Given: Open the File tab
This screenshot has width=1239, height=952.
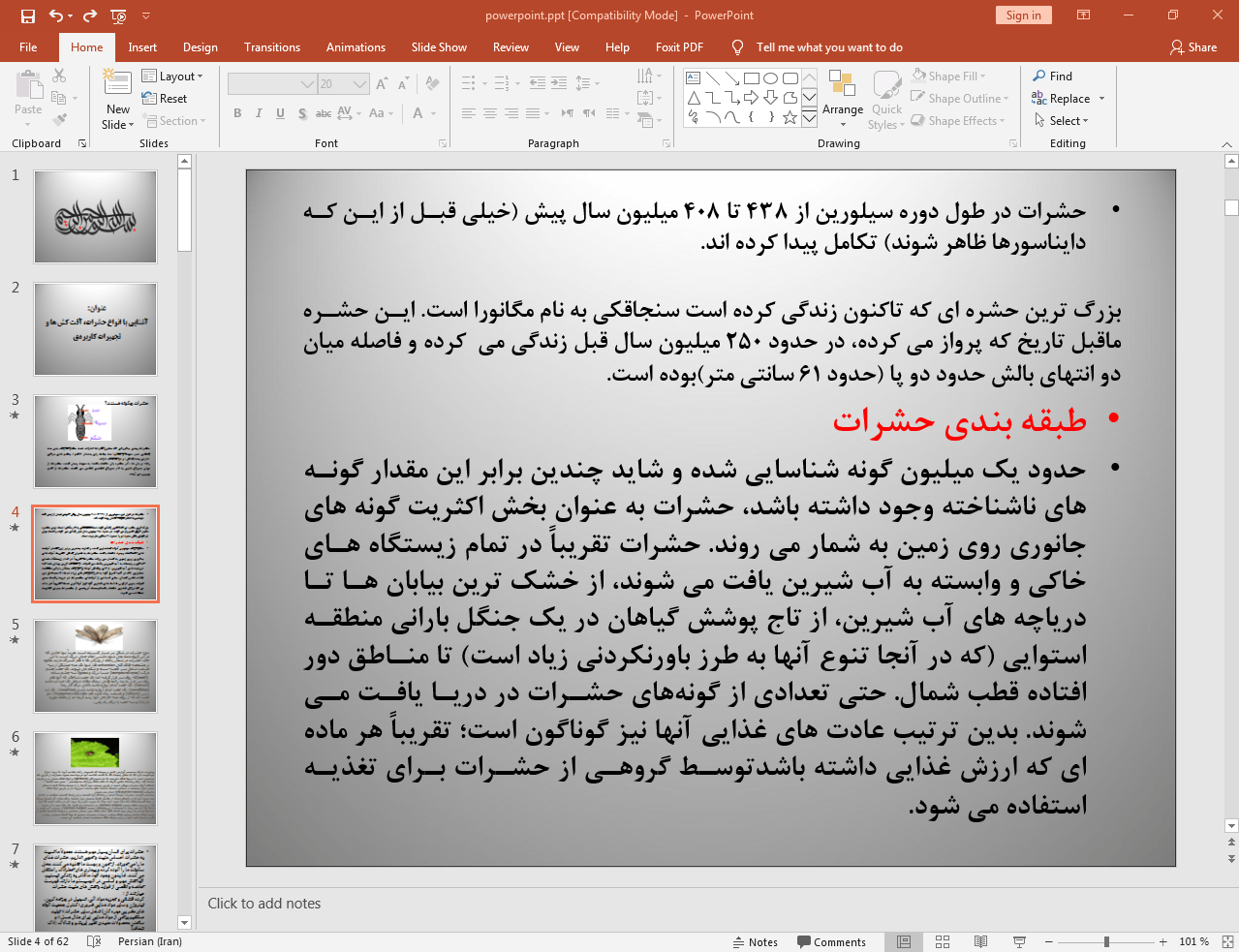Looking at the screenshot, I should click(x=28, y=47).
